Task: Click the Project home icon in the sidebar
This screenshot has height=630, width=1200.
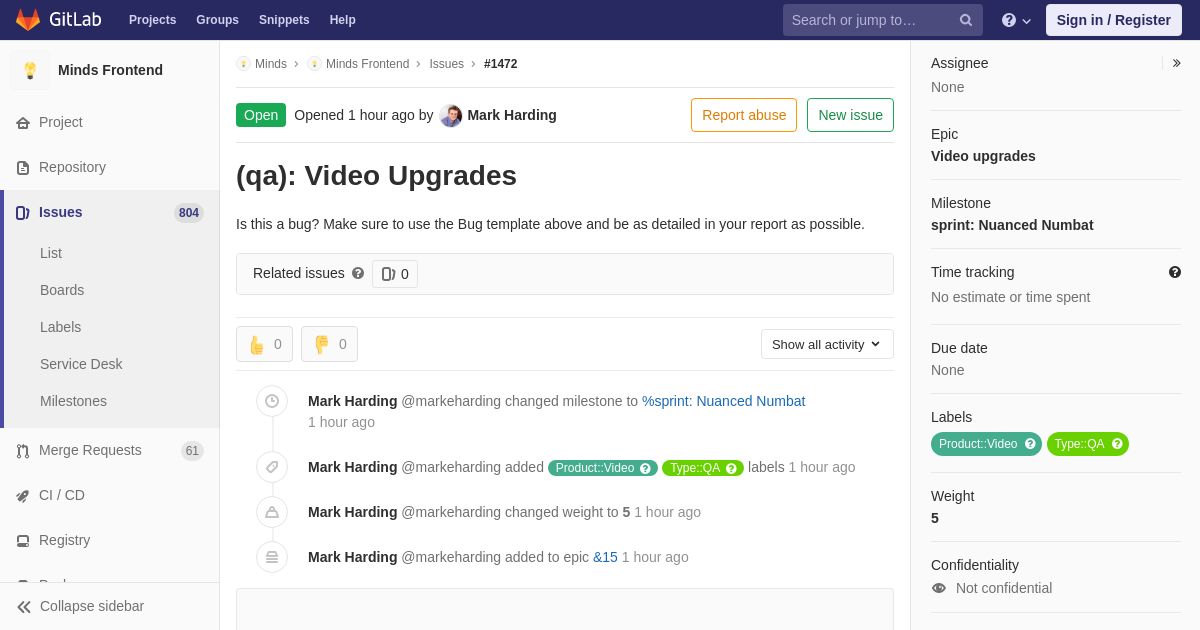Action: [x=23, y=123]
